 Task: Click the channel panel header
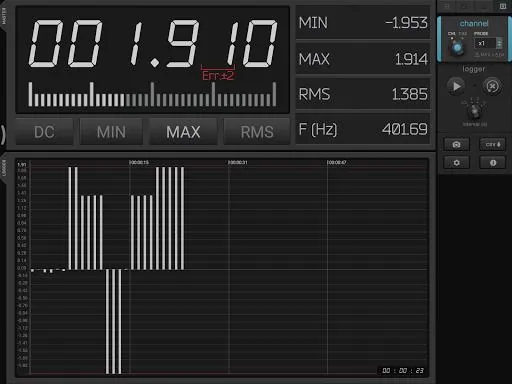(x=474, y=23)
